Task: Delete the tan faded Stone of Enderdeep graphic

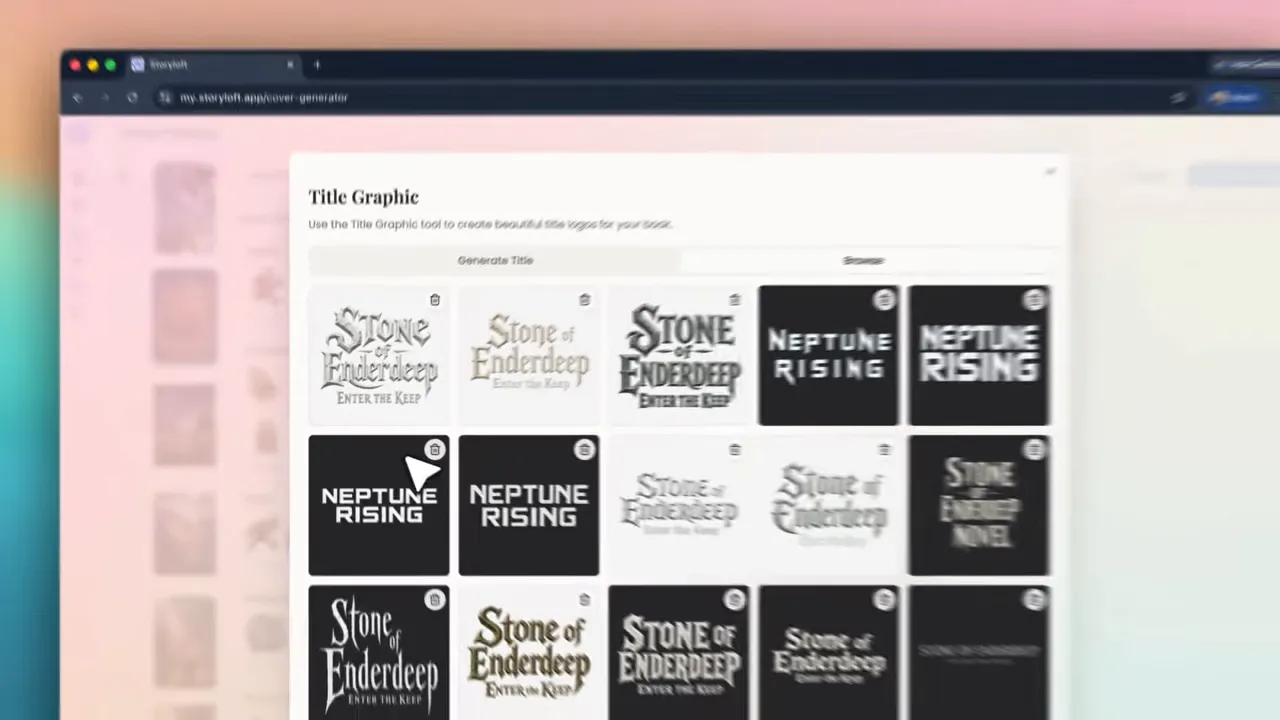Action: tap(584, 299)
